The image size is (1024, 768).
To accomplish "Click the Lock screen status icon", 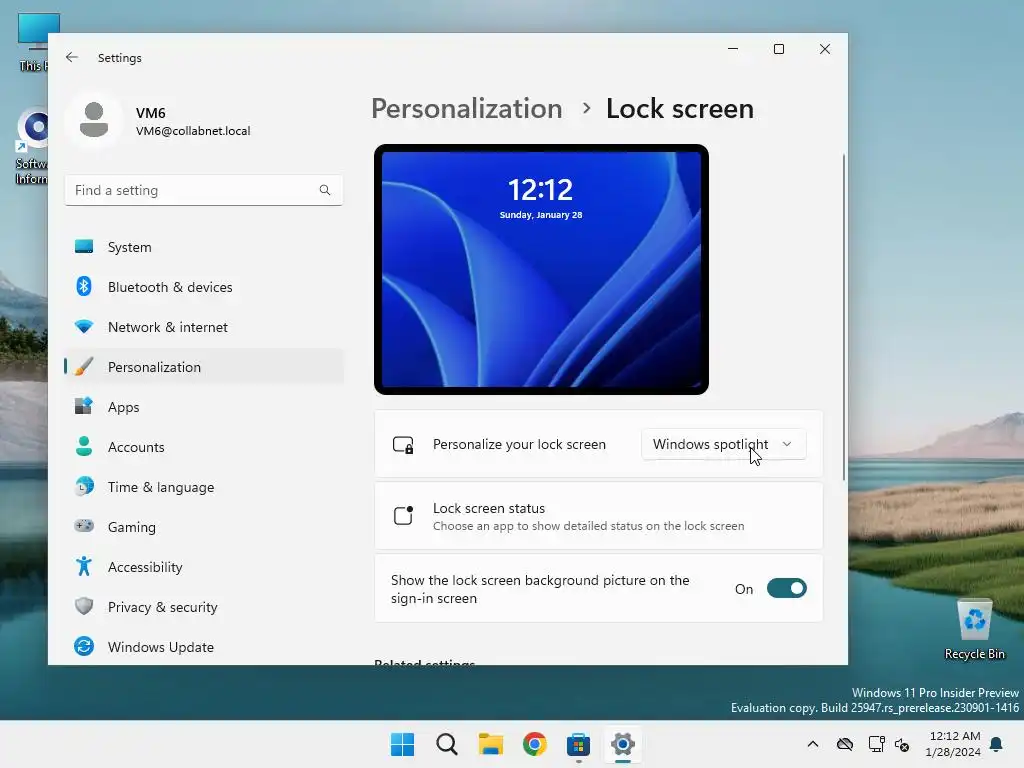I will 403,515.
